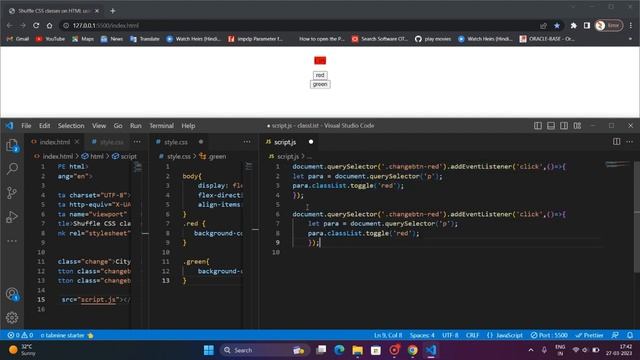Select the style.css tab in the middle group
Viewport: 640px width, 360px height.
176,142
